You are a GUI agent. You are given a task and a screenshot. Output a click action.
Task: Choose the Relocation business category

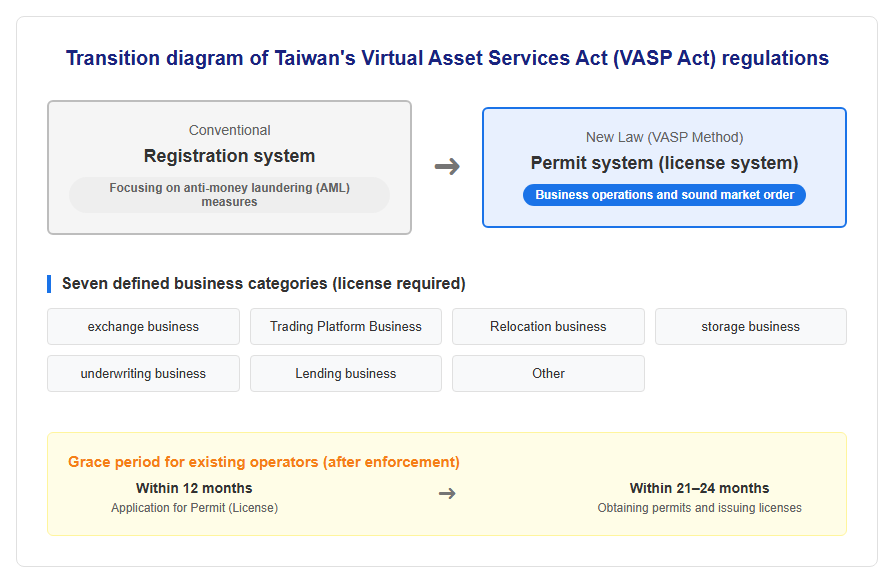point(548,327)
